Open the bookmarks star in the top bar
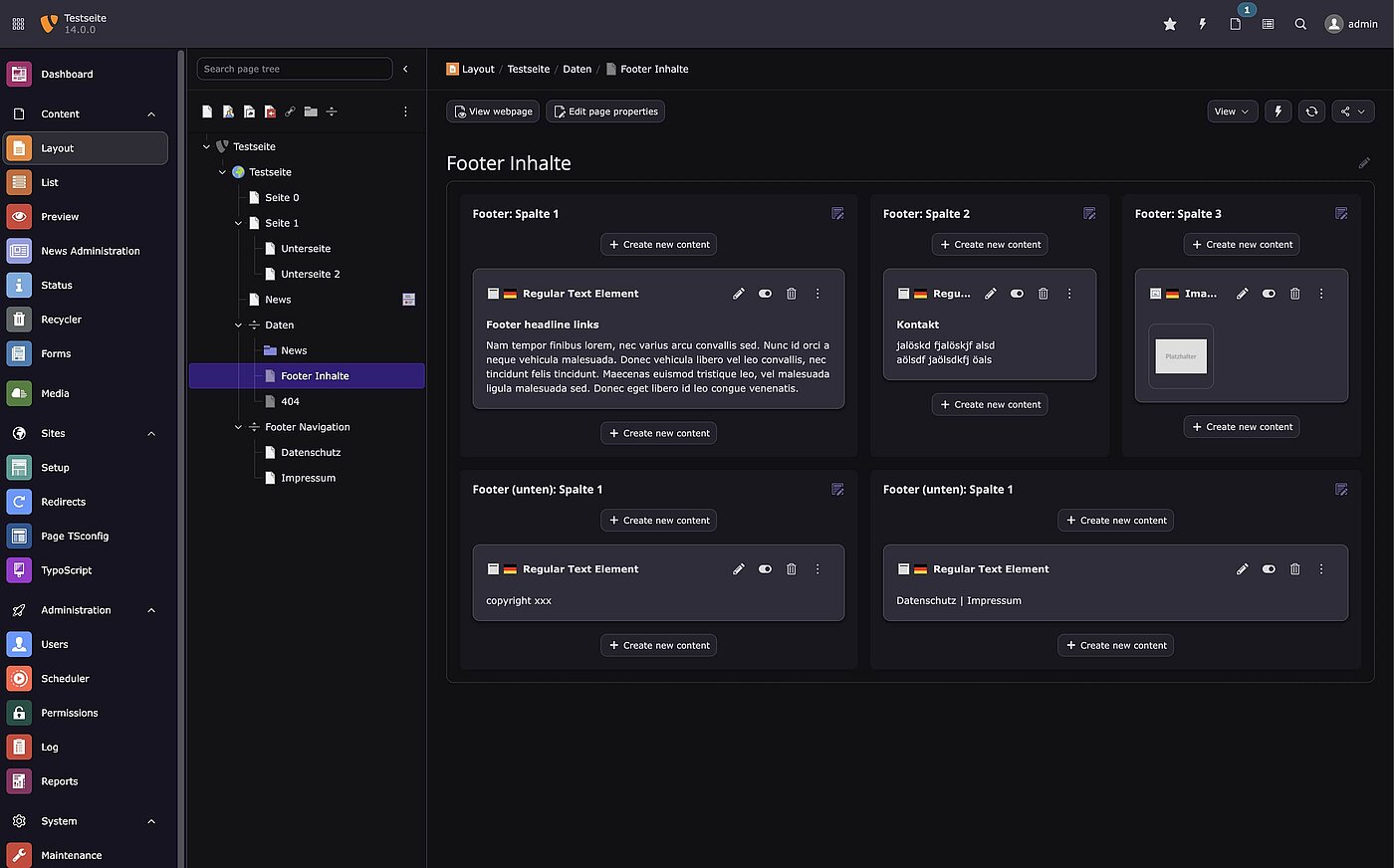1394x868 pixels. coord(1169,24)
